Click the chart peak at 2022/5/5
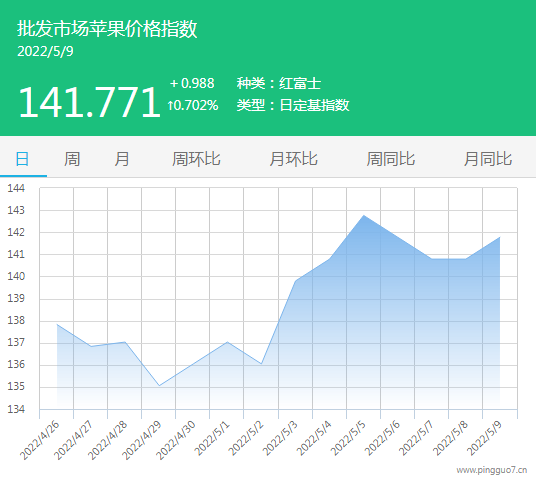 364,215
